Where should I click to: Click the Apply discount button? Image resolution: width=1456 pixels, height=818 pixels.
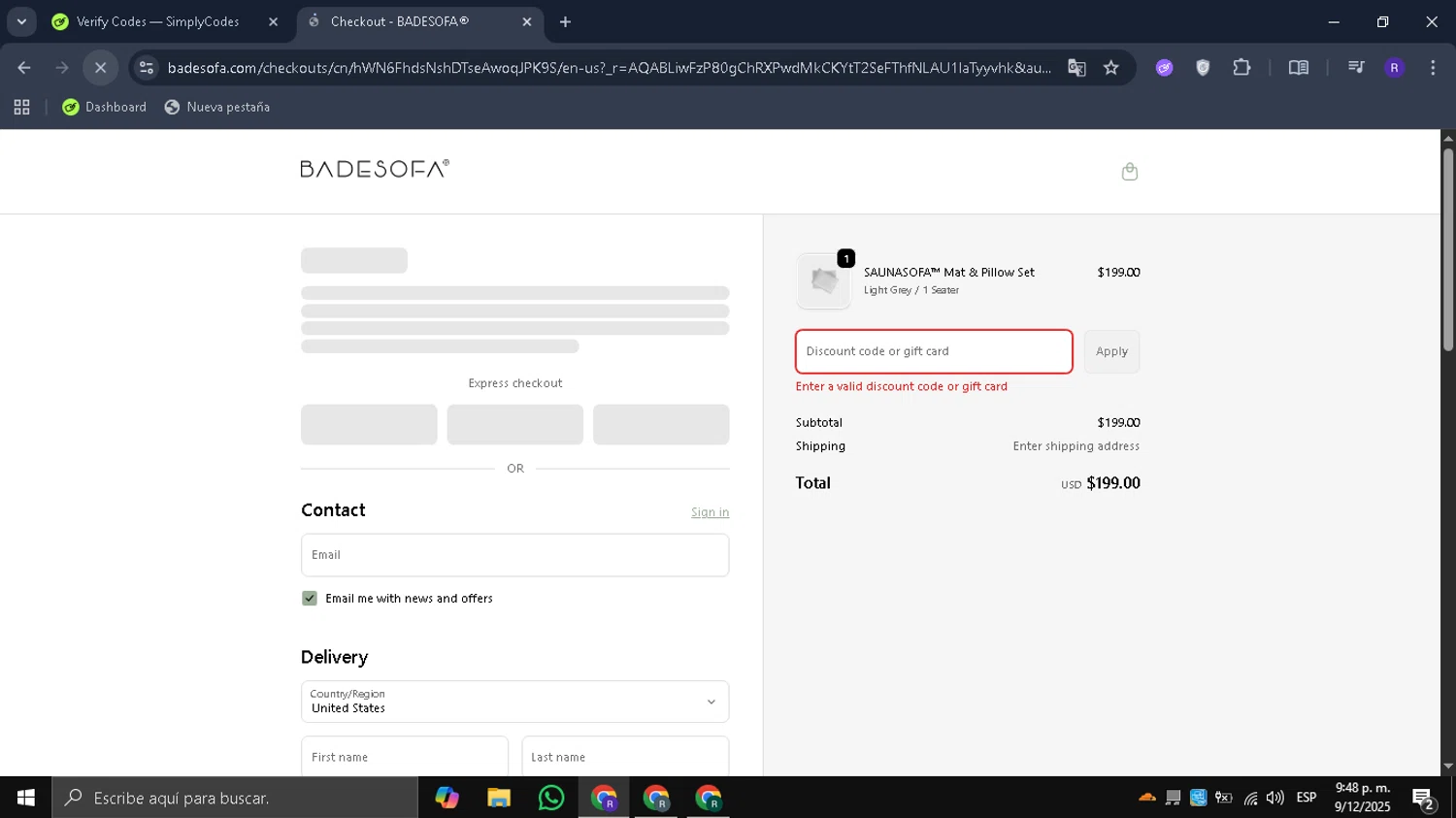click(x=1111, y=351)
